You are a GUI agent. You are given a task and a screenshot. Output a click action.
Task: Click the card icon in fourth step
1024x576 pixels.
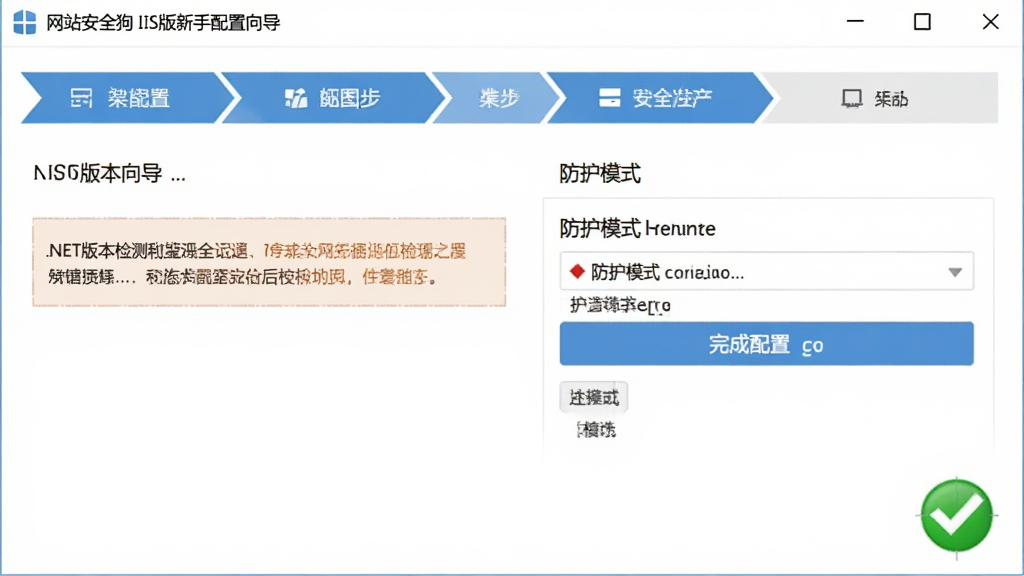(609, 98)
